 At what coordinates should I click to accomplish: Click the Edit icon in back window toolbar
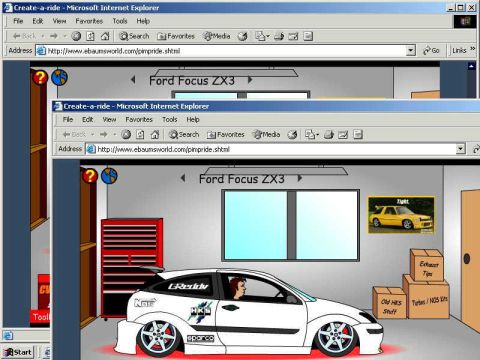point(293,36)
